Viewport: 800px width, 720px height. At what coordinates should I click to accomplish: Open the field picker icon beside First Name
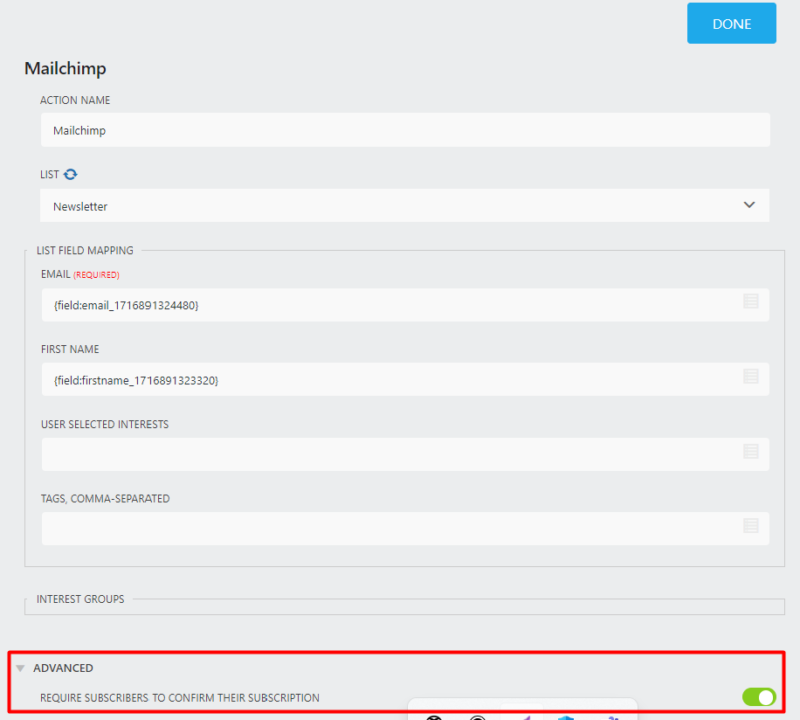751,377
